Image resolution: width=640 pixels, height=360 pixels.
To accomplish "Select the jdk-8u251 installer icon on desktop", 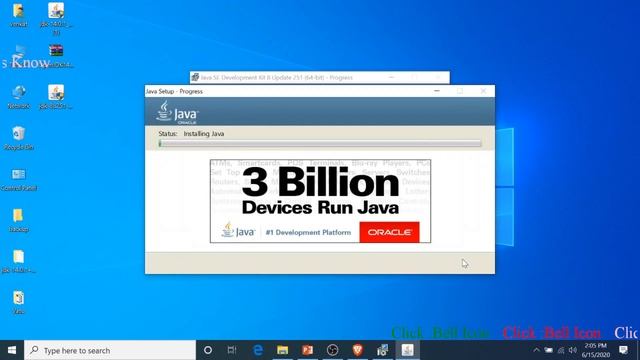I will pos(56,97).
